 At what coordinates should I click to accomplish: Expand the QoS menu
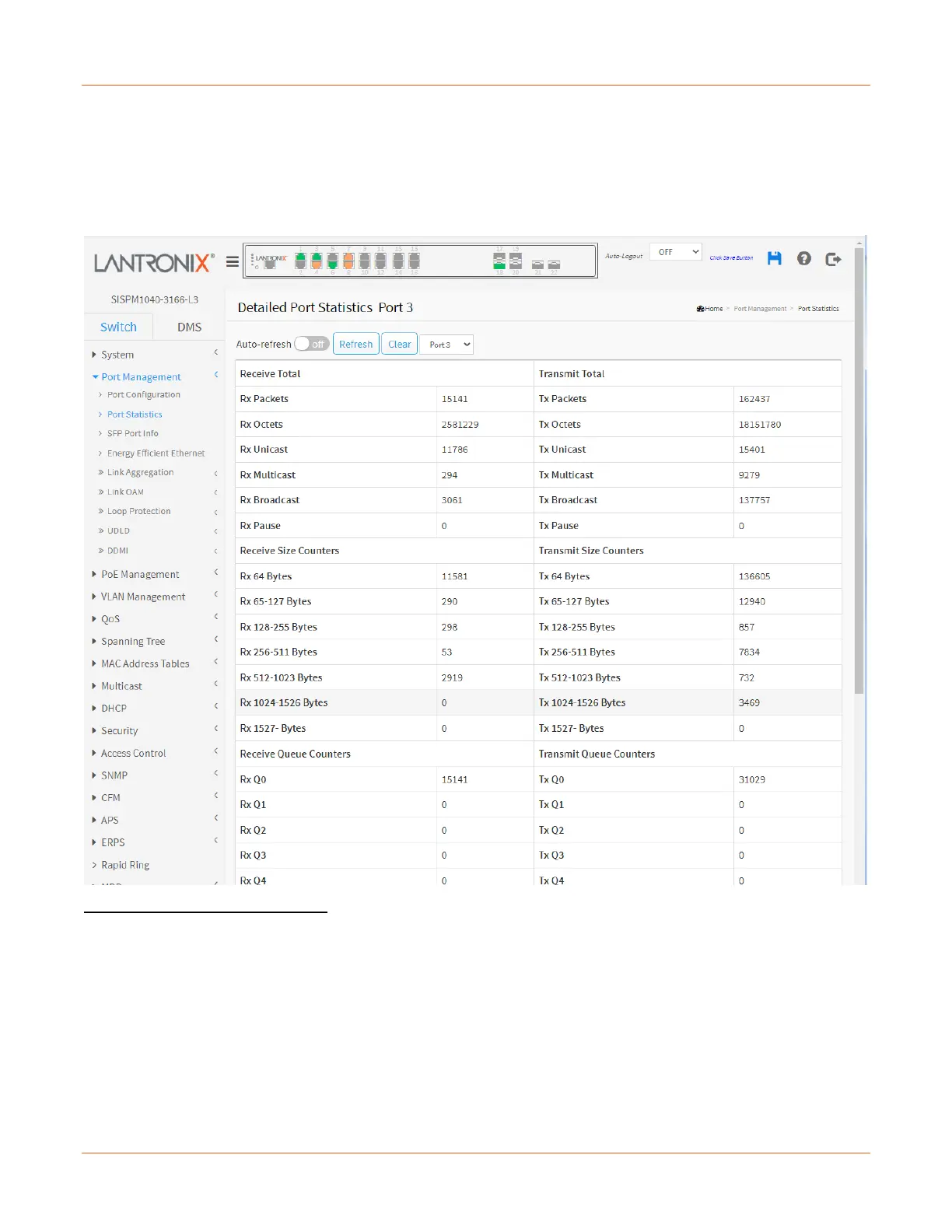[110, 619]
